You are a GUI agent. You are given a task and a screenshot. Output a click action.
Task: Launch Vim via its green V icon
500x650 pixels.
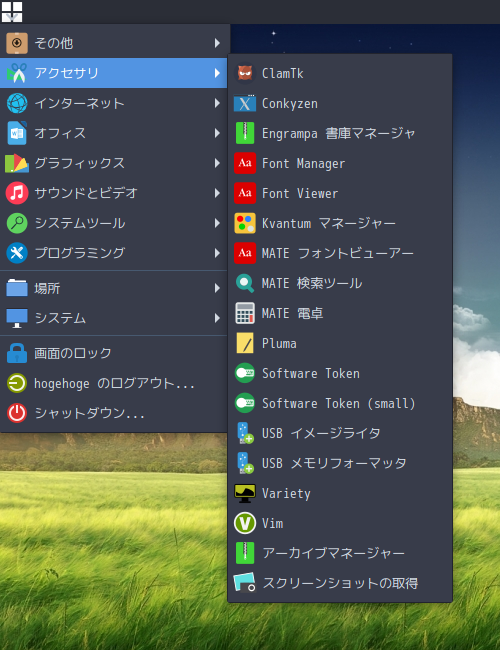[245, 523]
